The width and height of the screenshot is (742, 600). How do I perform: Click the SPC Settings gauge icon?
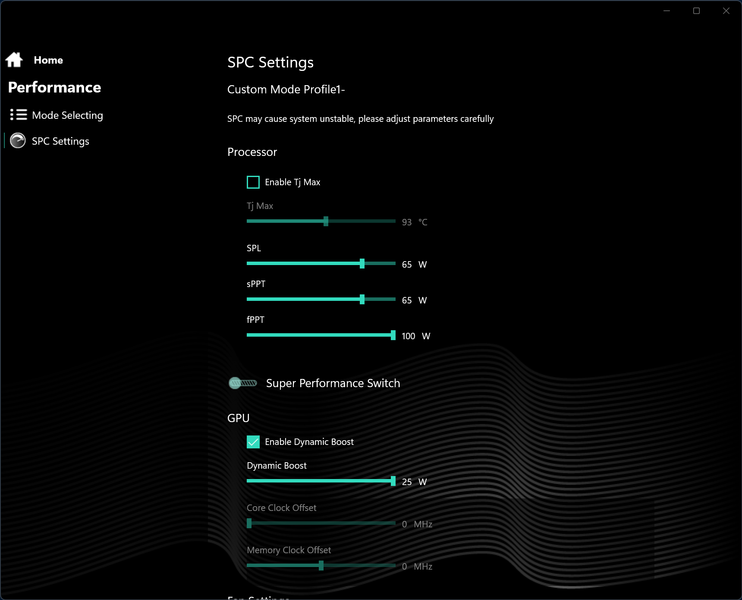coord(18,141)
